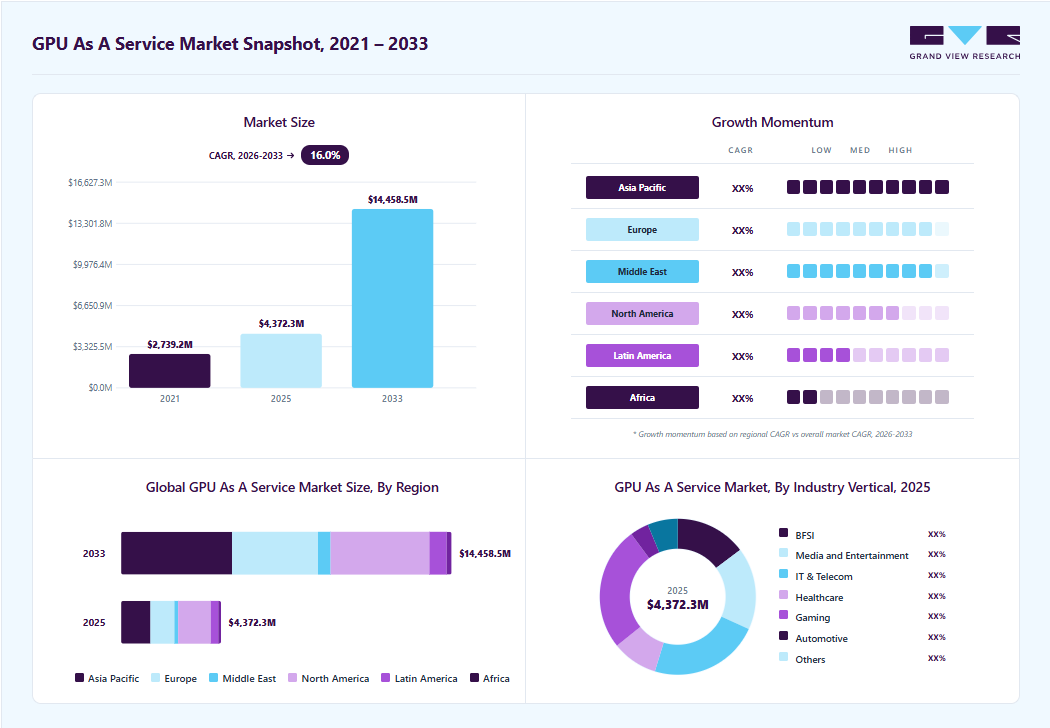This screenshot has height=728, width=1050.
Task: Click the Automotive legend swatch
Action: [x=783, y=636]
